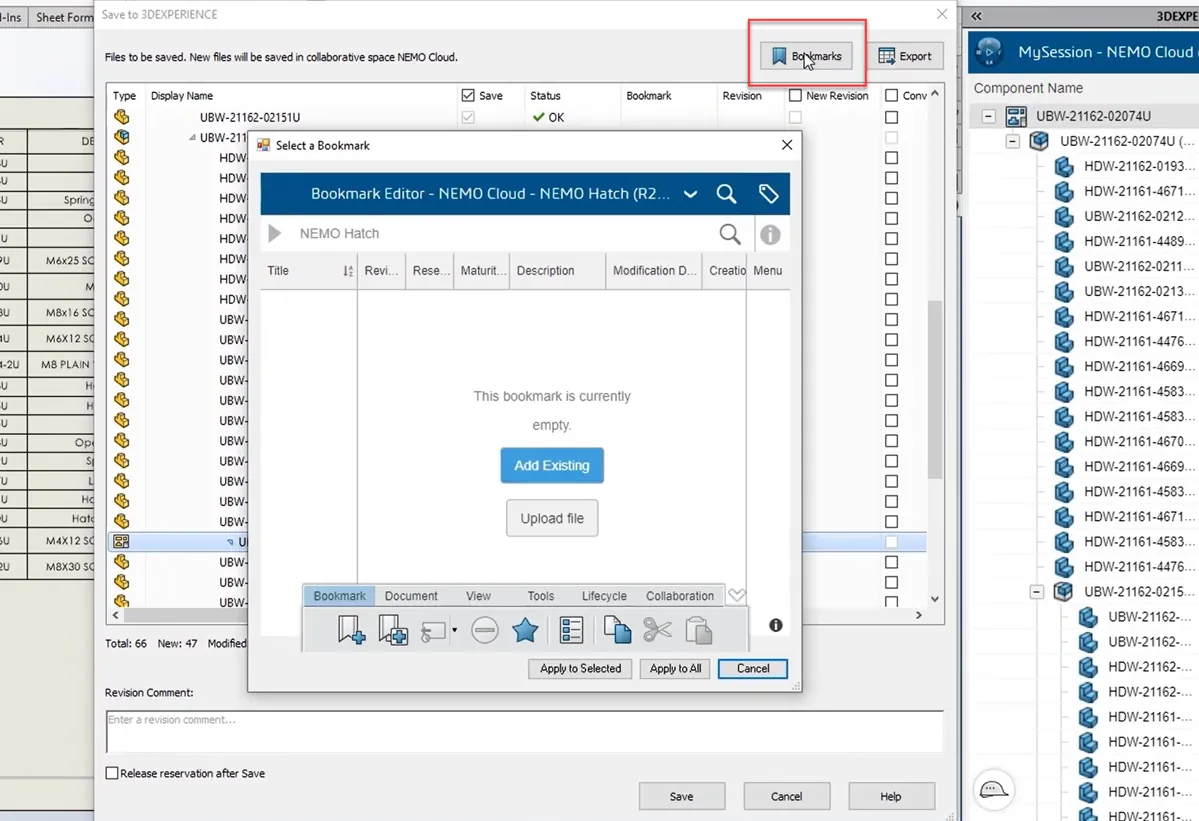The width and height of the screenshot is (1199, 821).
Task: Collapse the UBW-21162-0215 tree node
Action: click(1036, 592)
